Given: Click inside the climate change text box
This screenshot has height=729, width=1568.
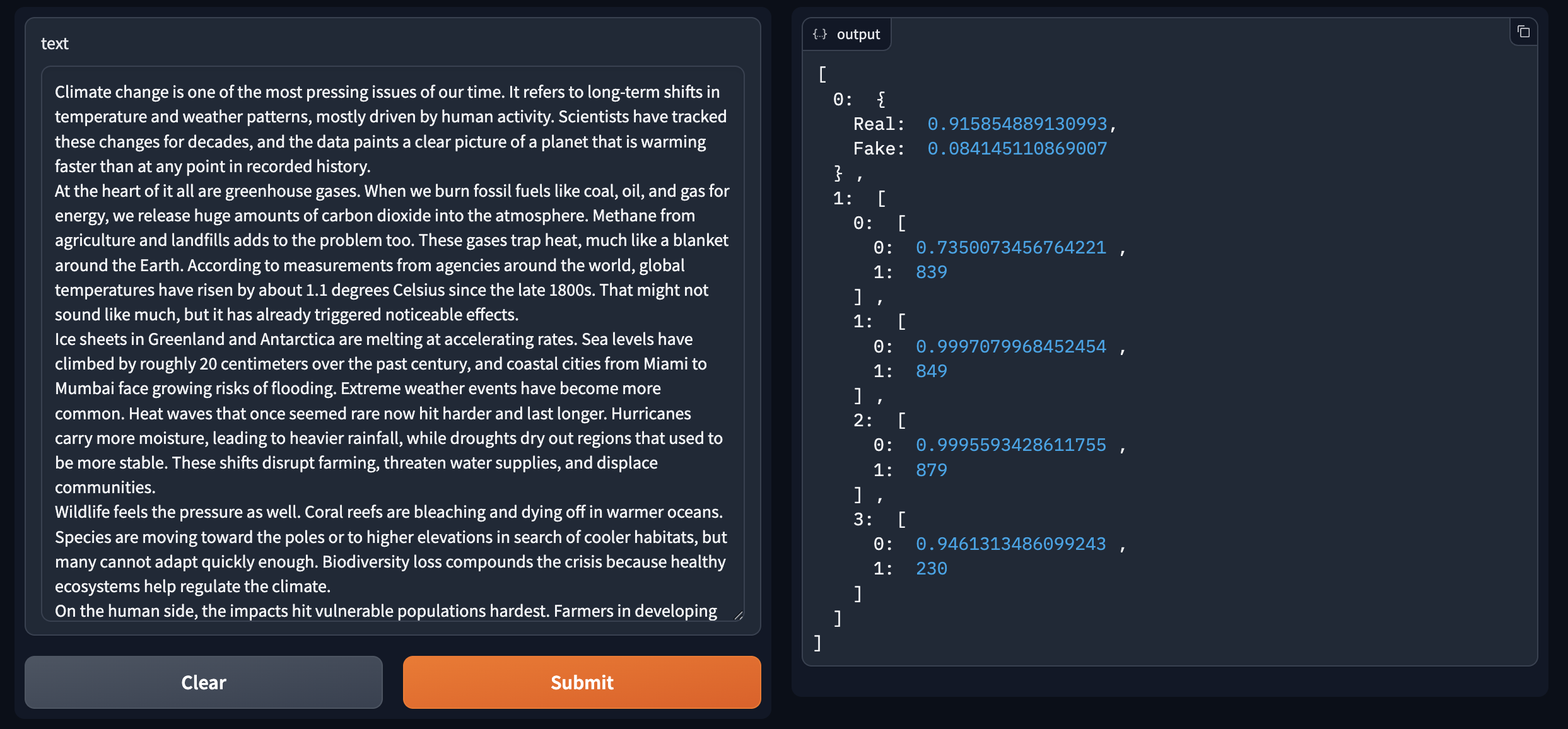Looking at the screenshot, I should click(392, 344).
